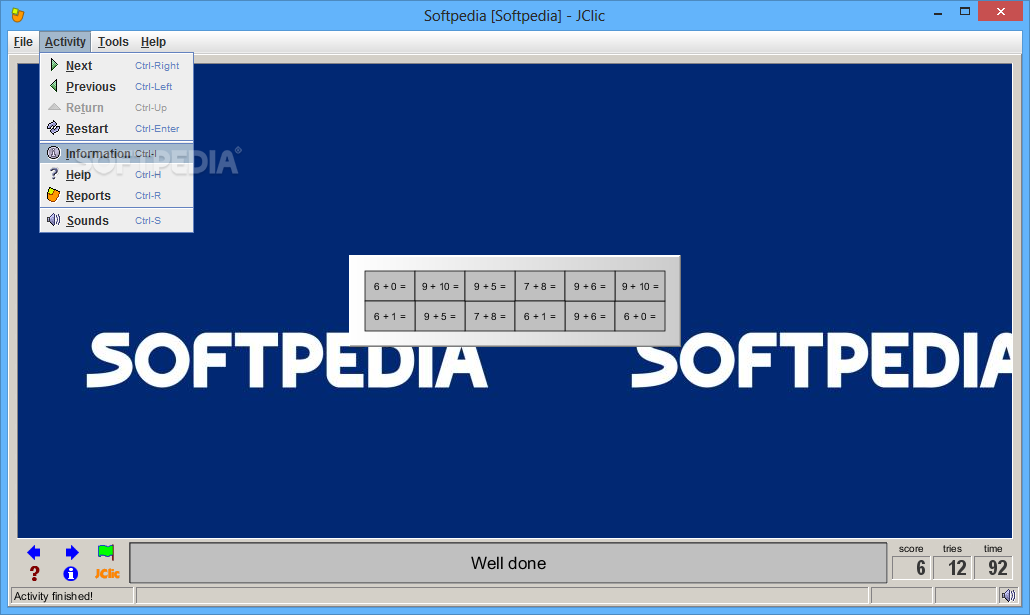Click the top row last '9 + 10 =' cell

point(640,286)
